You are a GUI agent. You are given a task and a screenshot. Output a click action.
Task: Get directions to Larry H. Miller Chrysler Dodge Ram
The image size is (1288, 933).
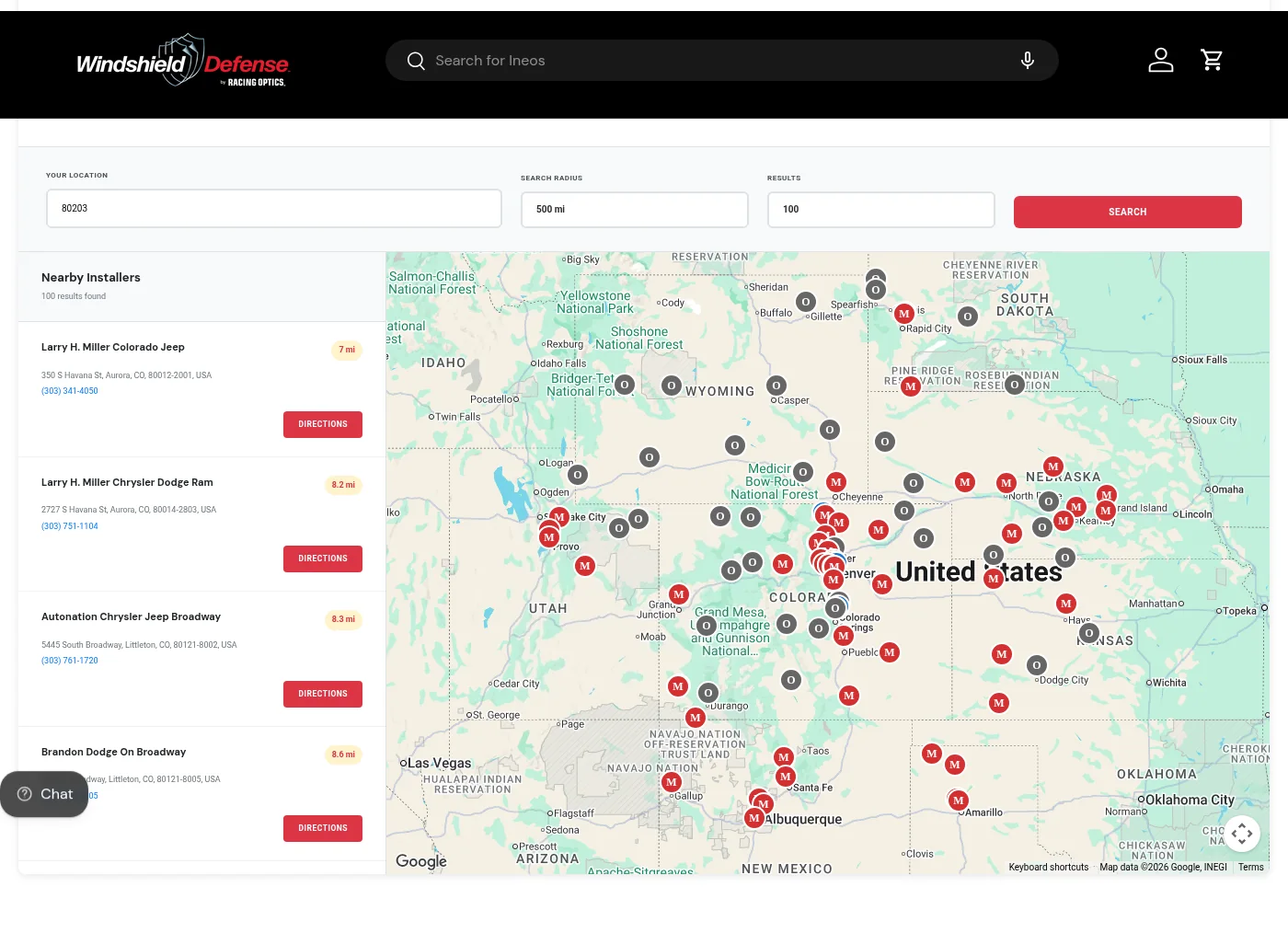[x=323, y=559]
